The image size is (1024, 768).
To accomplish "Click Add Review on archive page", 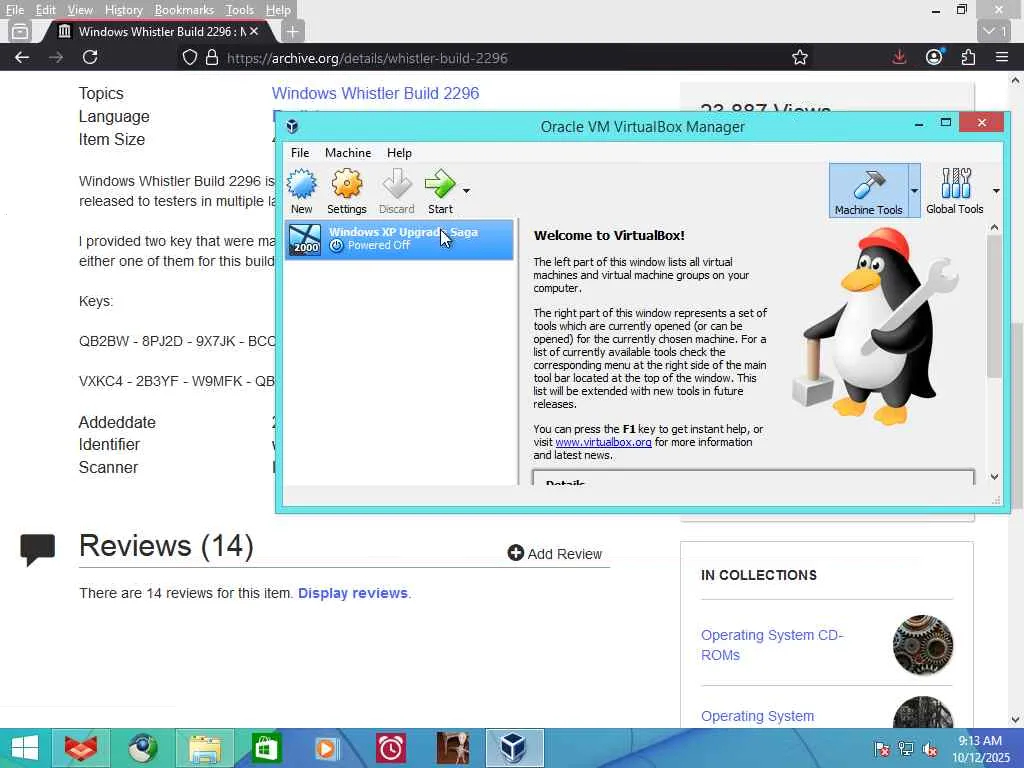I will 554,554.
